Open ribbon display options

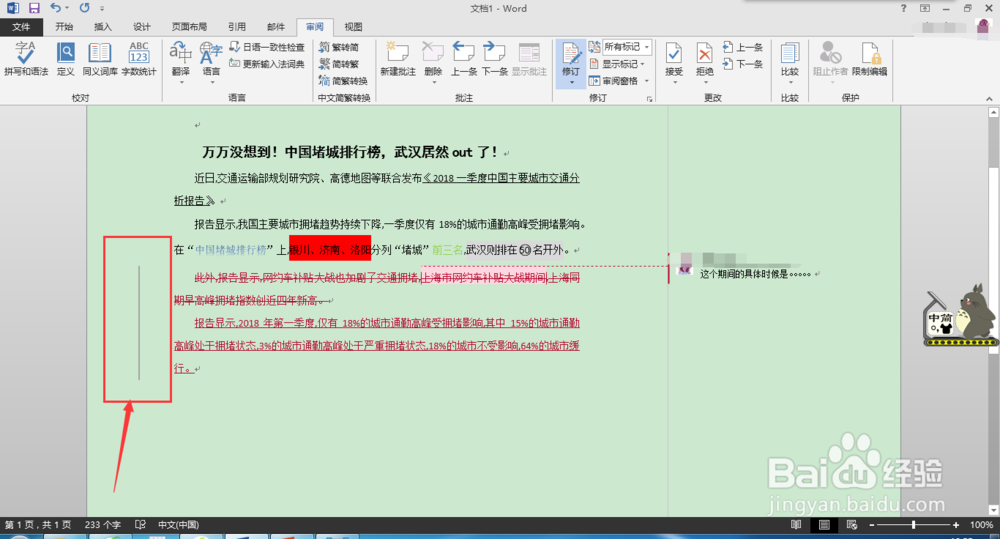pyautogui.click(x=925, y=8)
